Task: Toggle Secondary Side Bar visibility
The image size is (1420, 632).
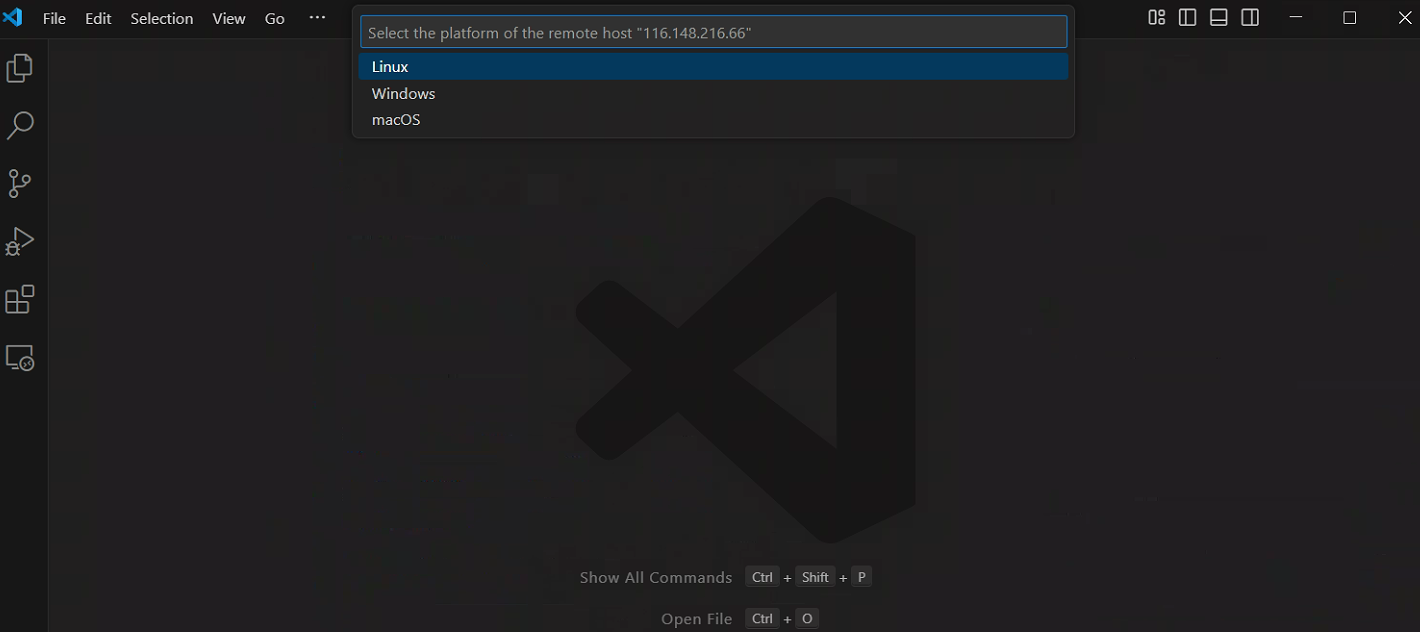Action: click(x=1250, y=17)
